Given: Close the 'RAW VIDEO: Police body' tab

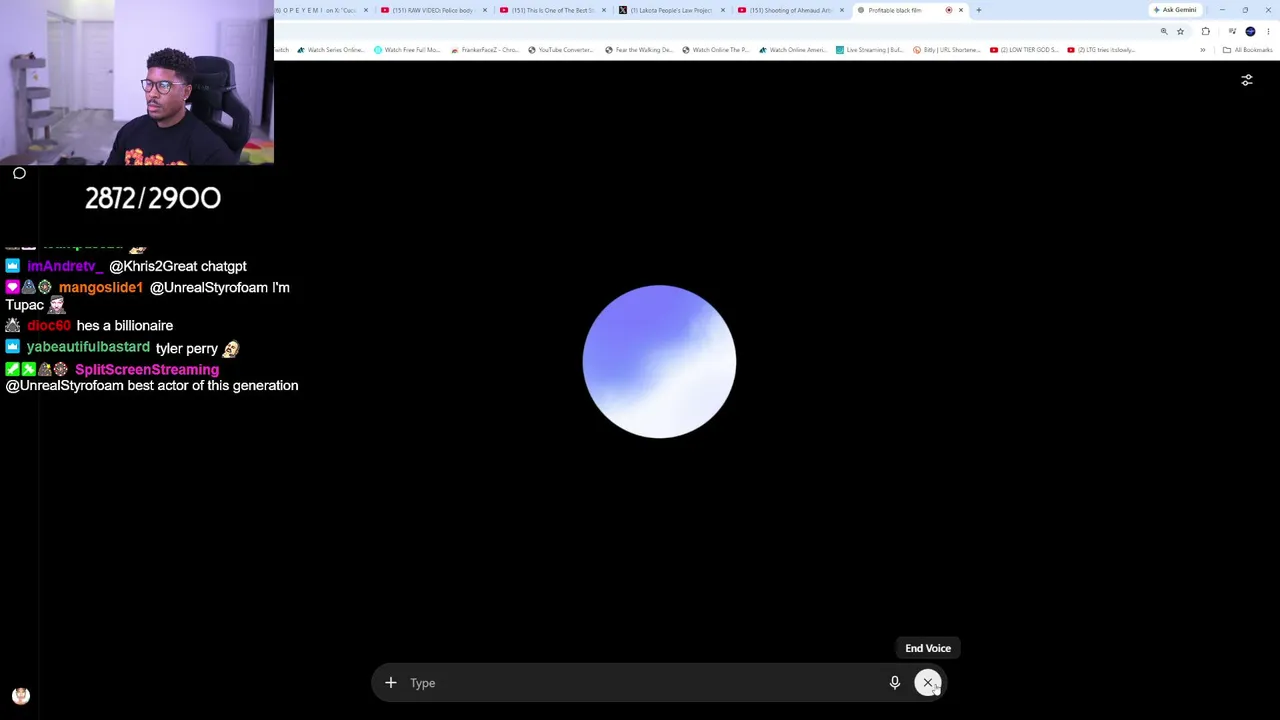Looking at the screenshot, I should pyautogui.click(x=485, y=10).
